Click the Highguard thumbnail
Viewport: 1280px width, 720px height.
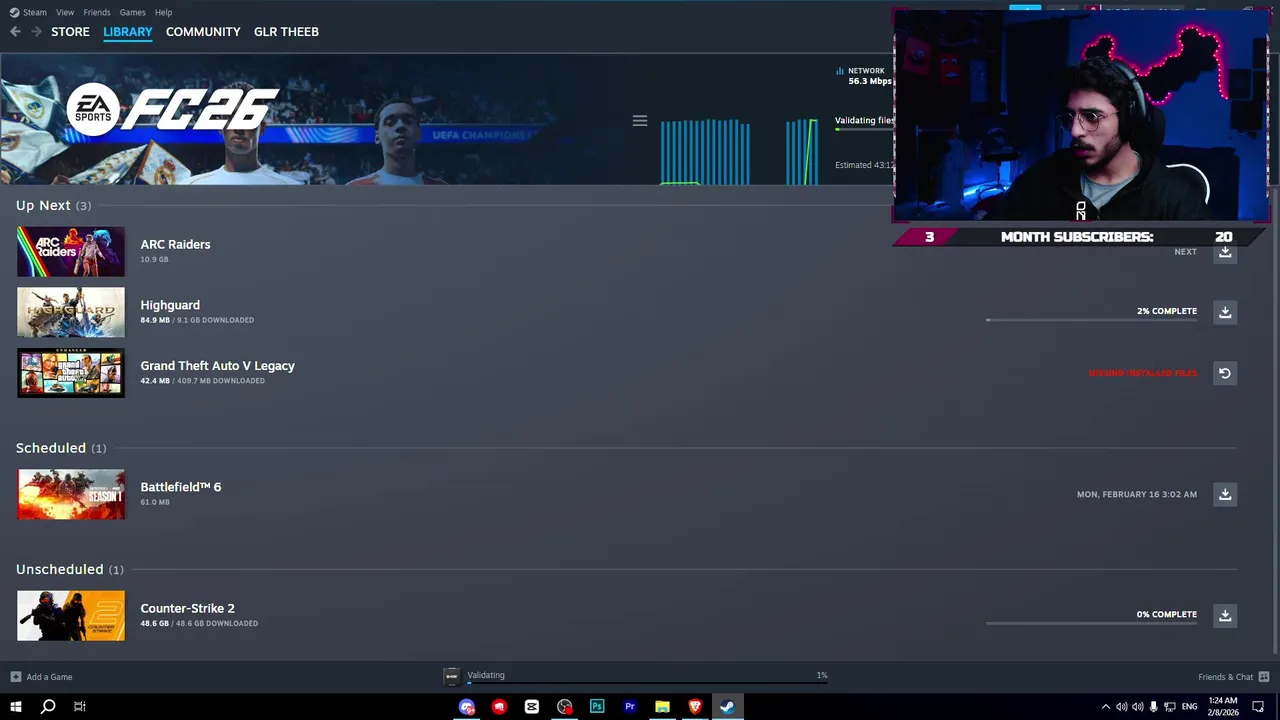[71, 312]
